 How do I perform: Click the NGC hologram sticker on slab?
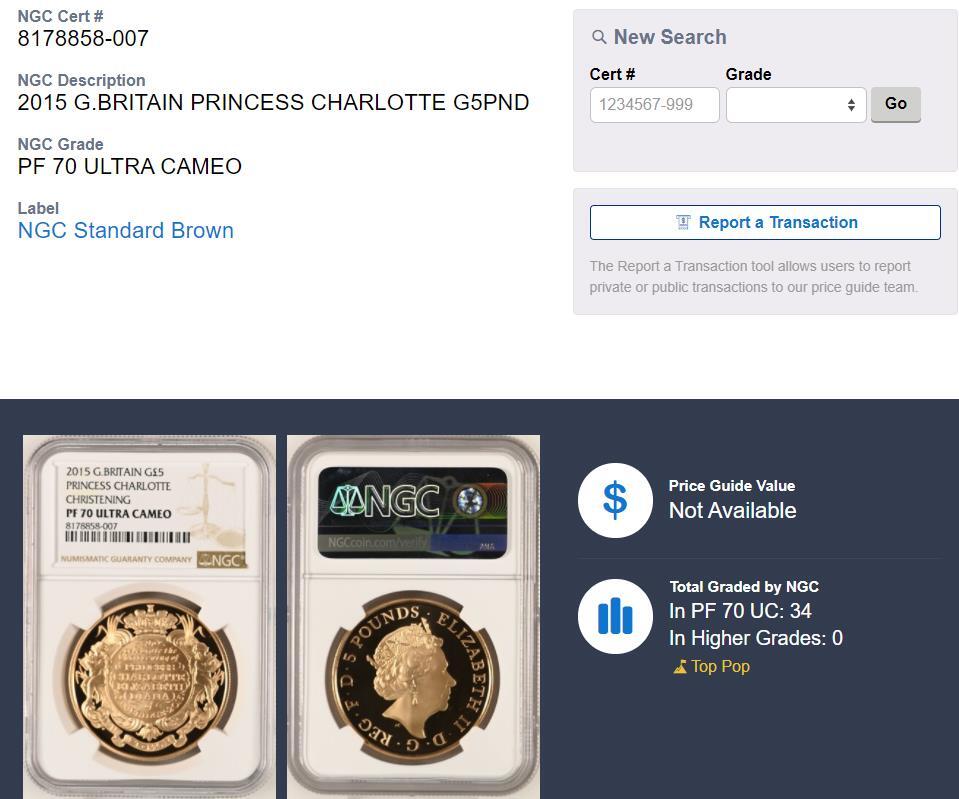click(x=413, y=513)
